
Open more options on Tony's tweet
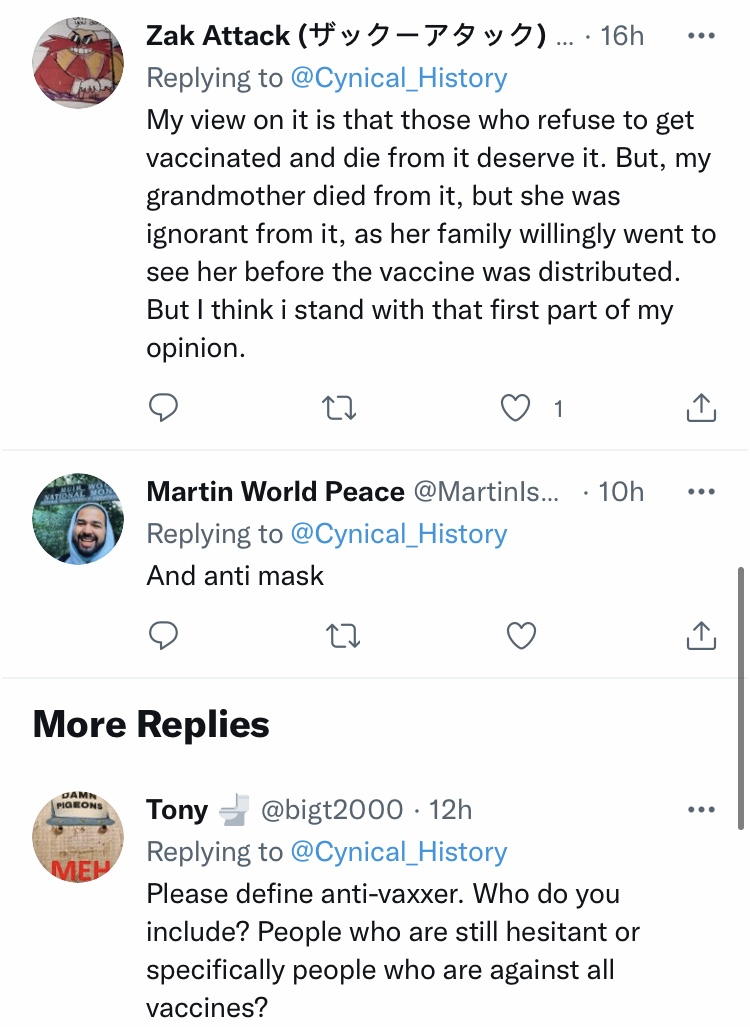[x=702, y=810]
